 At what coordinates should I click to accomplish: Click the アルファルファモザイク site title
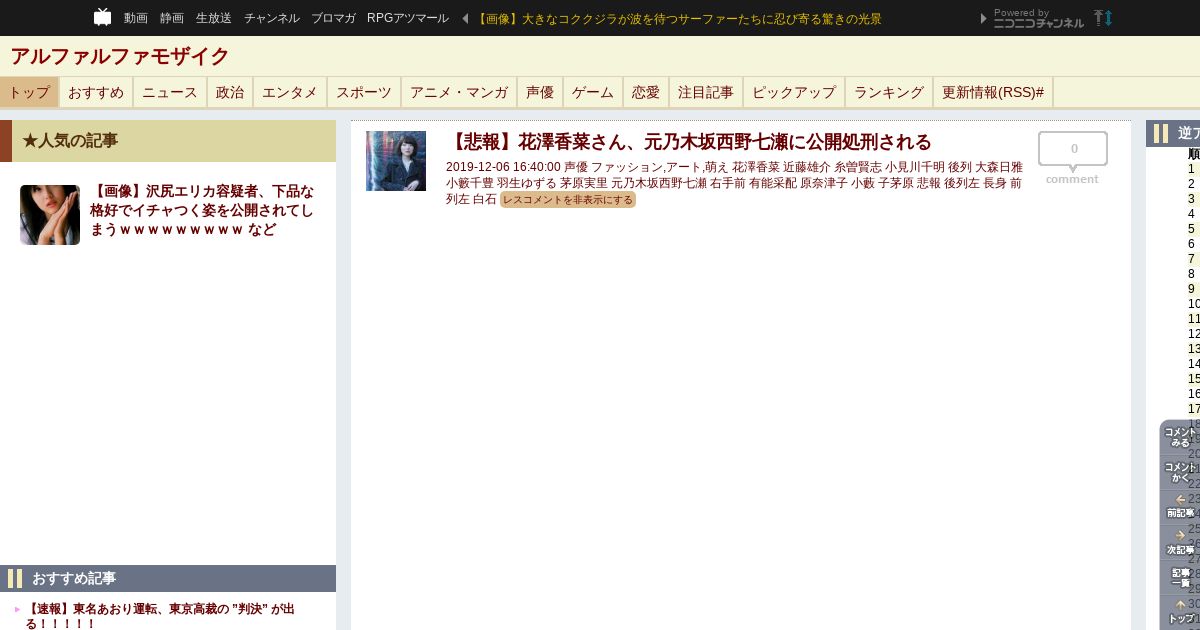[x=120, y=56]
